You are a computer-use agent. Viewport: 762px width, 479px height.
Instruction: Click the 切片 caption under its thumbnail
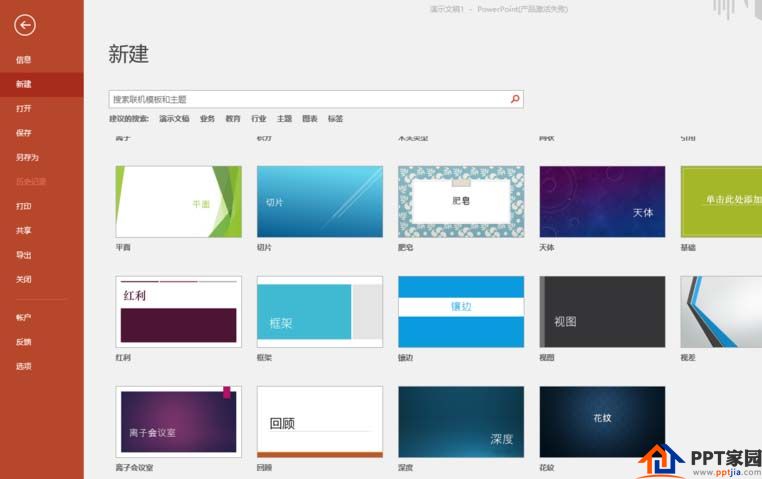pyautogui.click(x=264, y=247)
